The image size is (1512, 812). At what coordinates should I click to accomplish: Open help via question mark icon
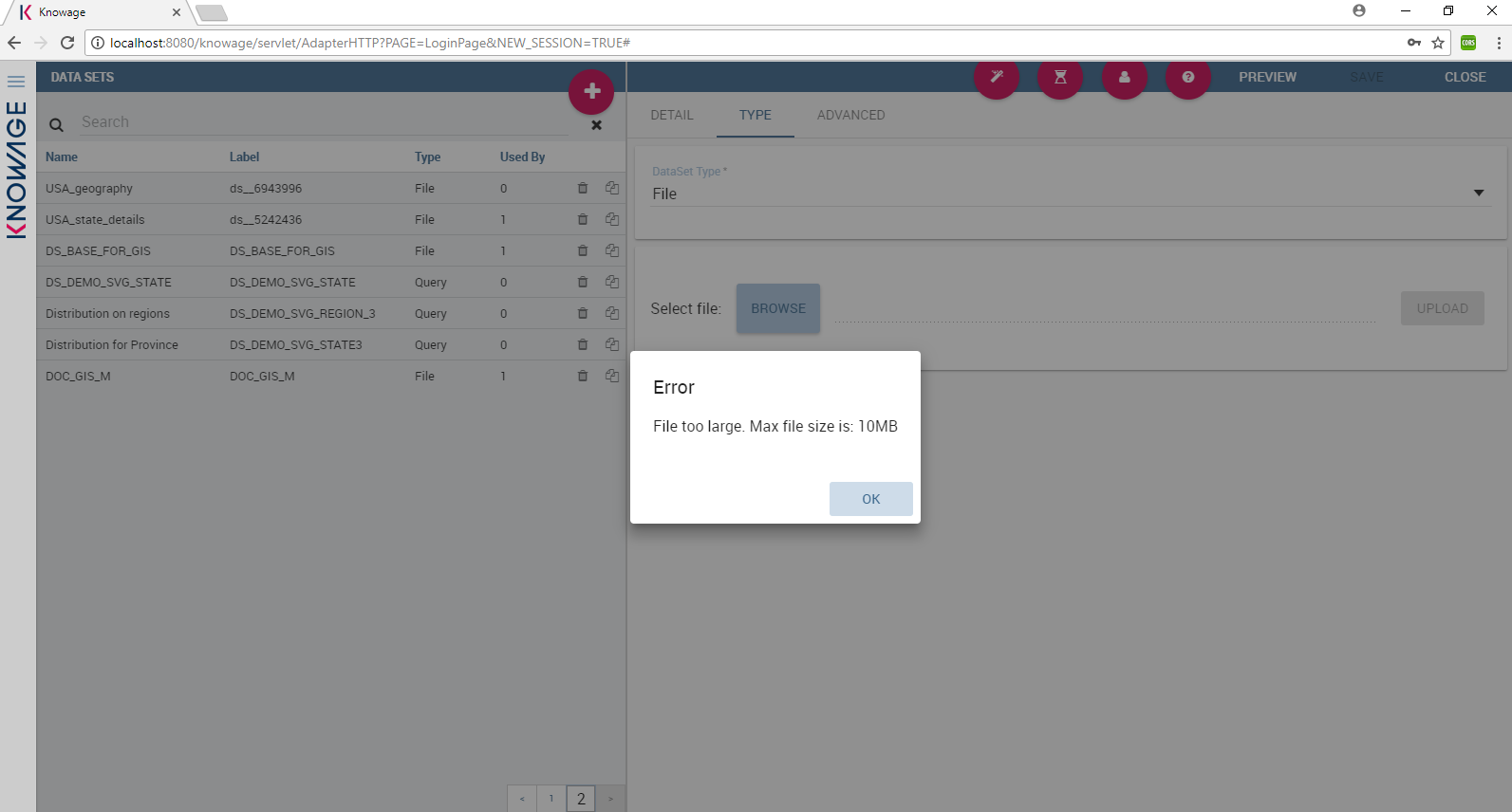[1187, 77]
